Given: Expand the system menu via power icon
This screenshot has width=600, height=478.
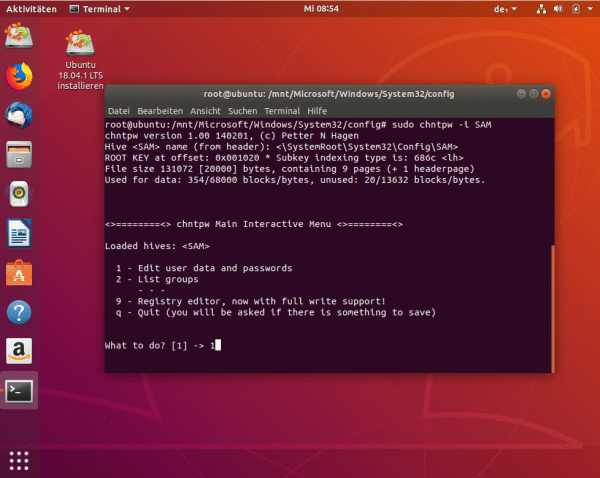Looking at the screenshot, I should point(578,9).
